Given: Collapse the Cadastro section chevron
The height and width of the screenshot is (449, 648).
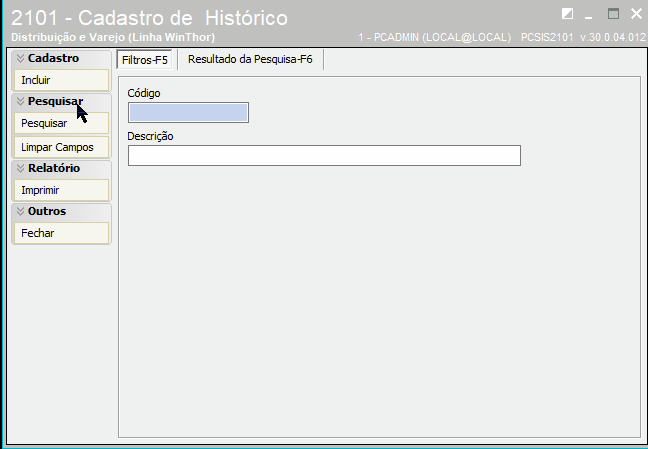Looking at the screenshot, I should tap(20, 58).
